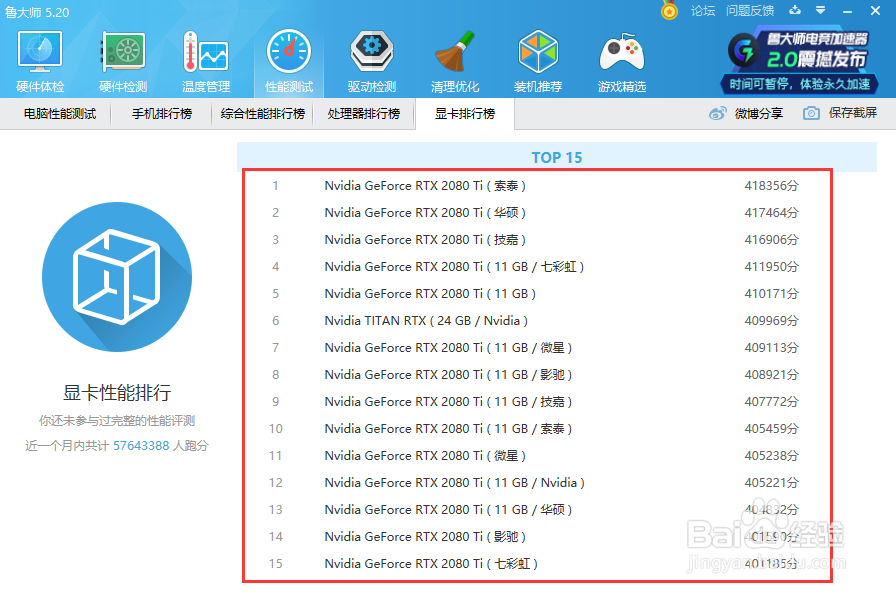The width and height of the screenshot is (896, 594).
Task: Open 硬件体检 hardware checkup icon
Action: coord(40,52)
